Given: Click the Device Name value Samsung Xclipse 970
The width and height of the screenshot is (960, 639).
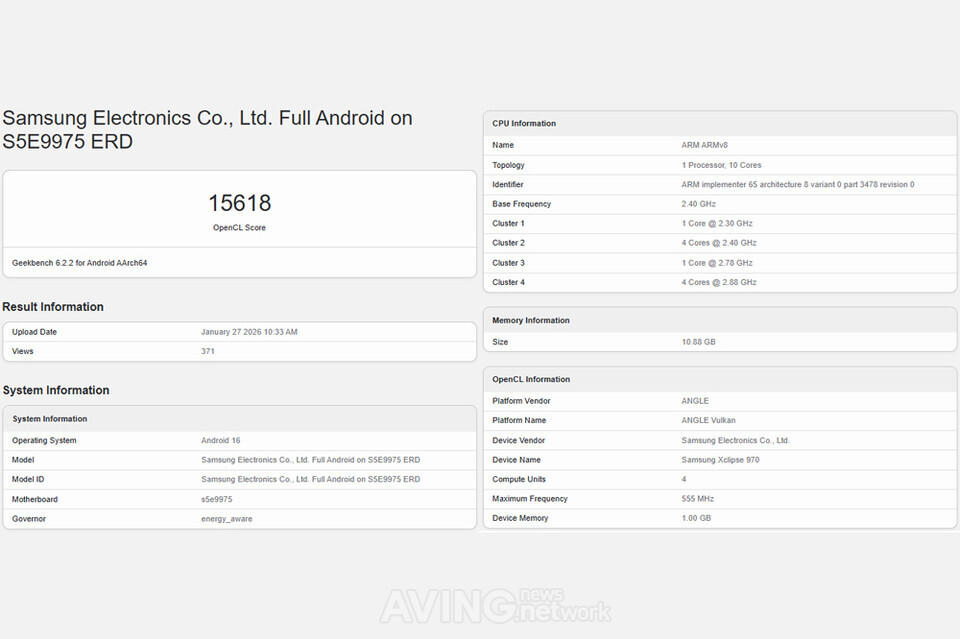Looking at the screenshot, I should click(721, 460).
